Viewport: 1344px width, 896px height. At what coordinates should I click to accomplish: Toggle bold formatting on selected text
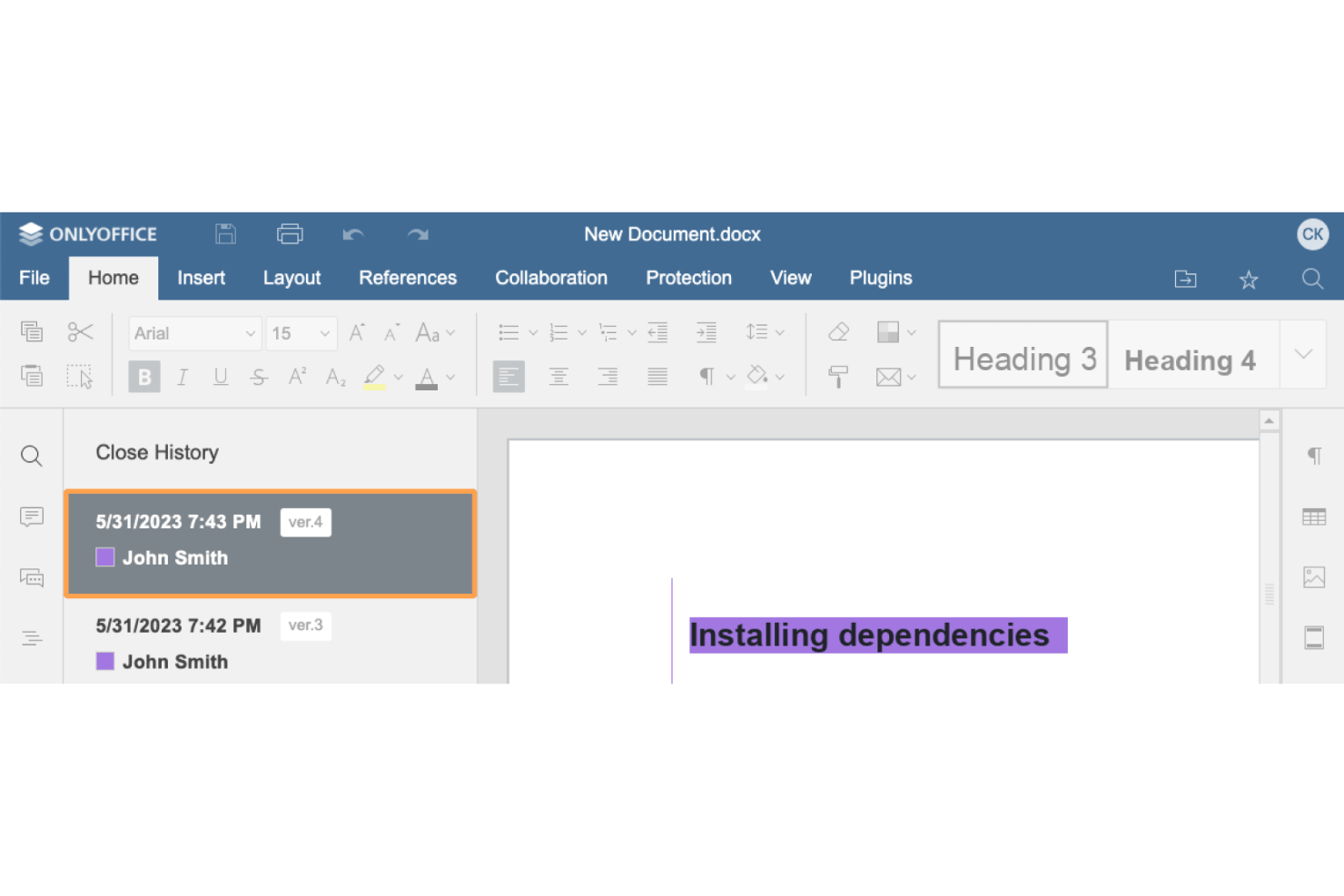[x=143, y=377]
